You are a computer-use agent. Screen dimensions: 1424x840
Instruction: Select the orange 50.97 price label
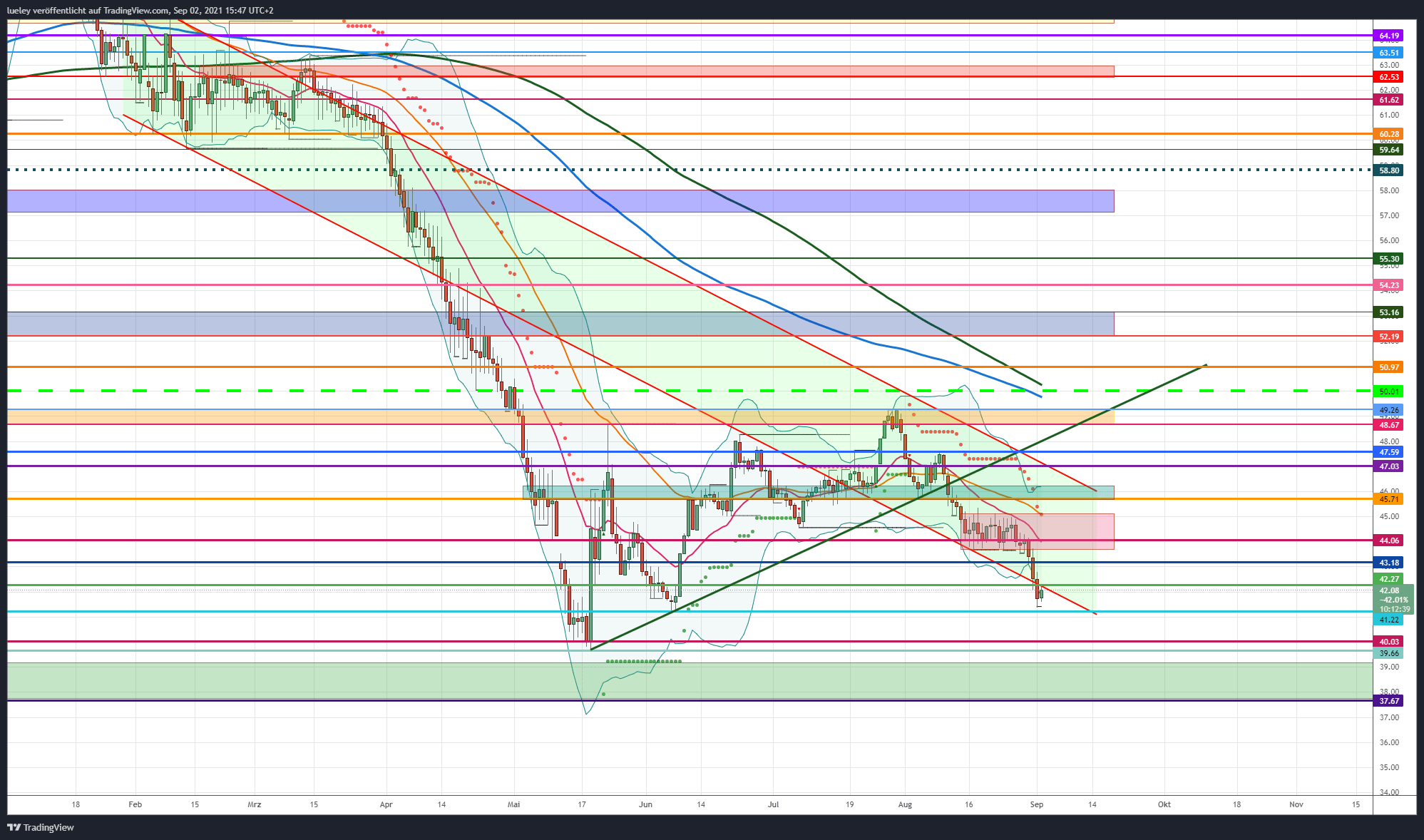[x=1388, y=367]
